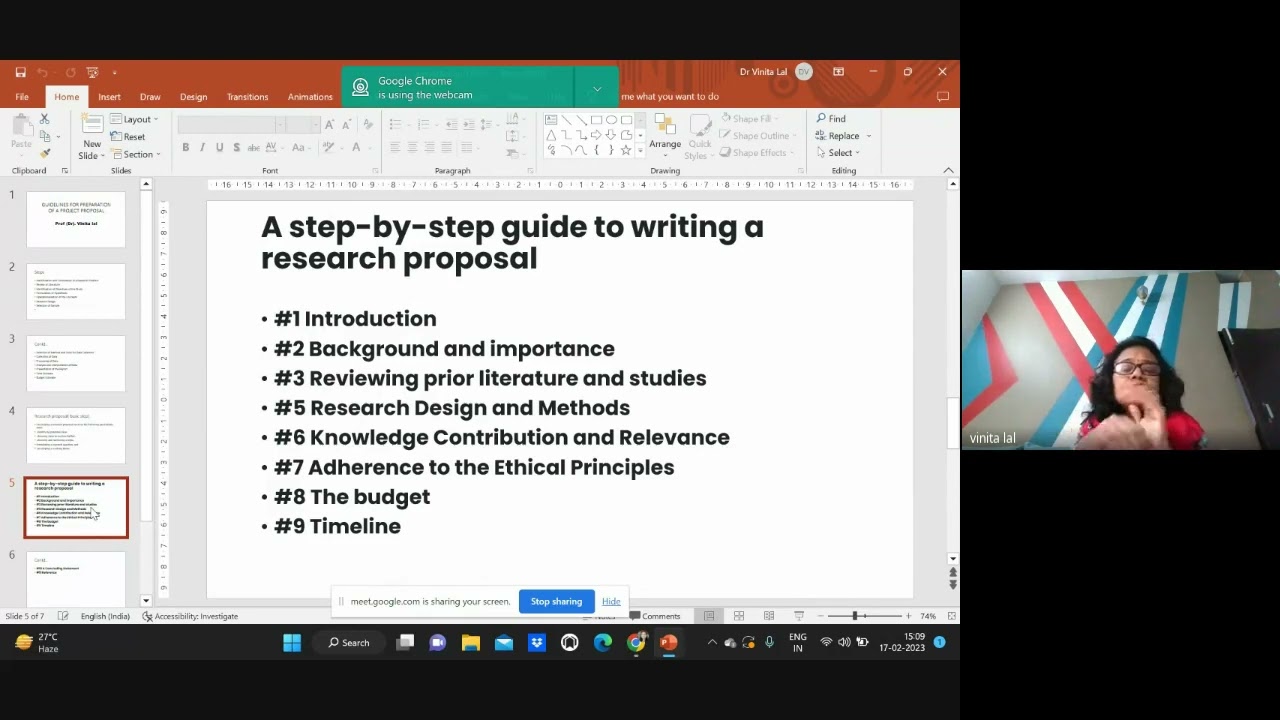The image size is (1280, 720).
Task: Open the Select dropdown in Editing
Action: pyautogui.click(x=838, y=153)
